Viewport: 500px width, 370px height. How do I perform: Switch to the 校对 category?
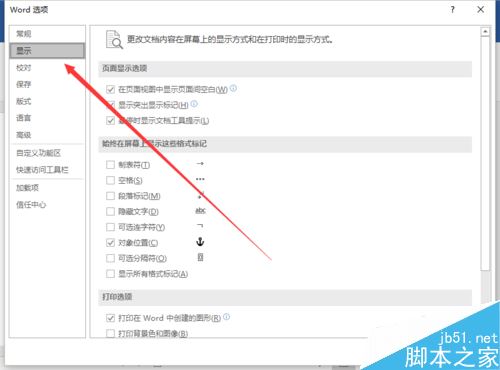[x=47, y=68]
